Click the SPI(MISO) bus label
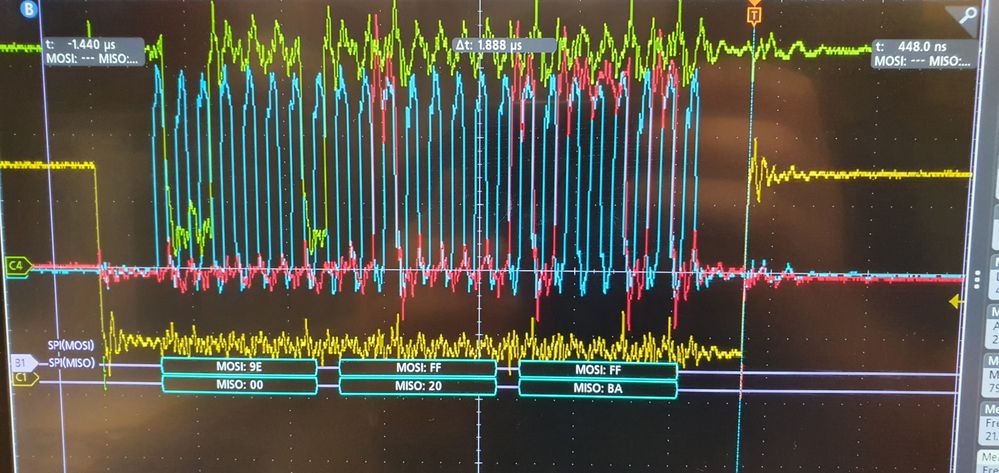999x473 pixels. (71, 363)
